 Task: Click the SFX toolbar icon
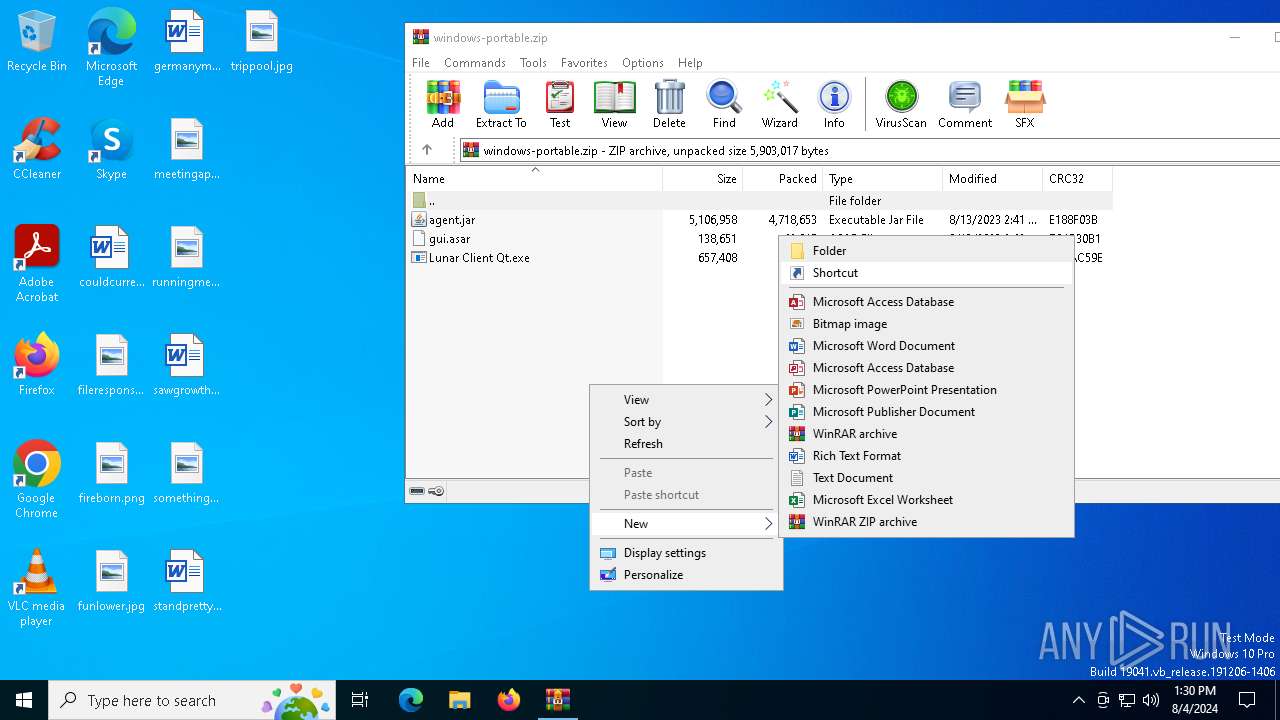click(x=1025, y=105)
